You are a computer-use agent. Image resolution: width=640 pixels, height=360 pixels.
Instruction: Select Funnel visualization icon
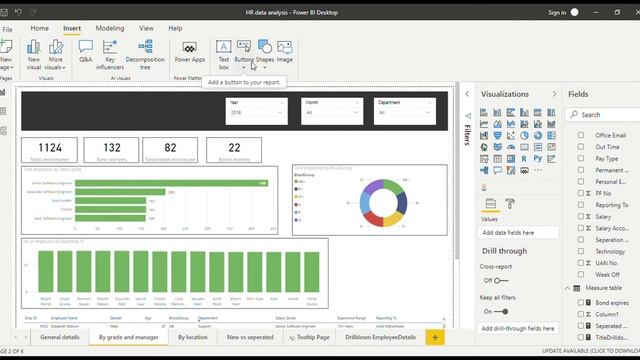(498, 136)
